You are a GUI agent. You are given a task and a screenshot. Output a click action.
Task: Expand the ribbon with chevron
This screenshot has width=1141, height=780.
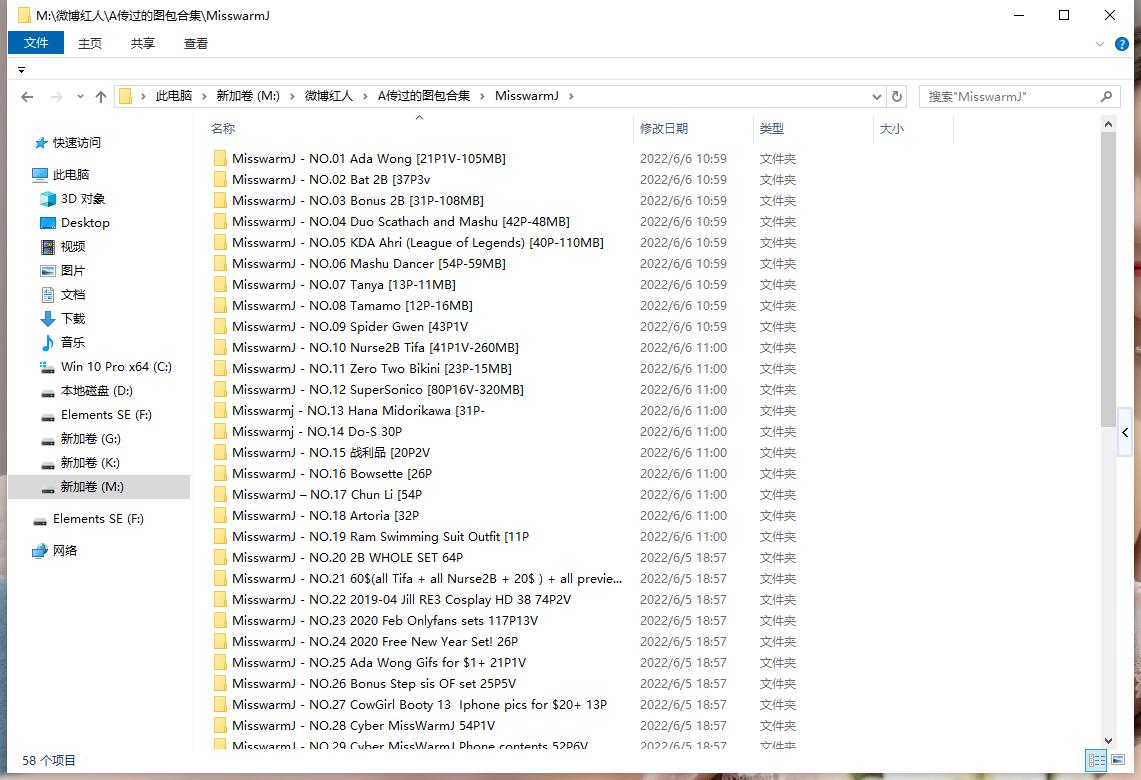(1100, 44)
